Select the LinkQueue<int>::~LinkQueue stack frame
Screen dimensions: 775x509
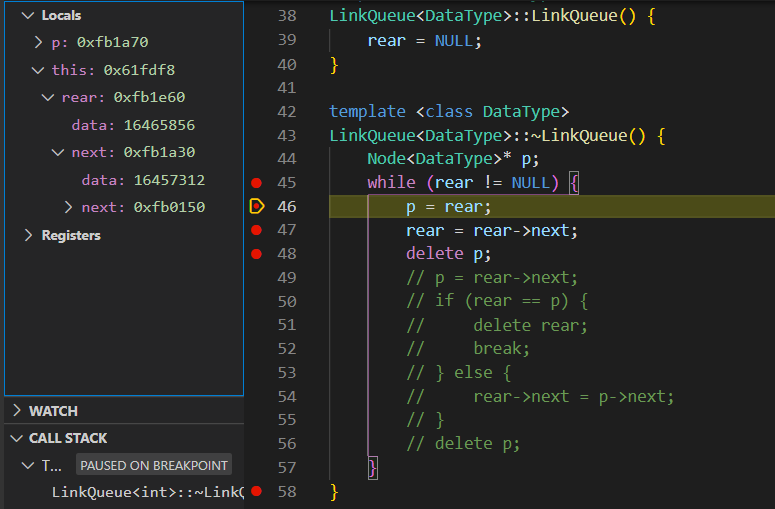click(148, 492)
